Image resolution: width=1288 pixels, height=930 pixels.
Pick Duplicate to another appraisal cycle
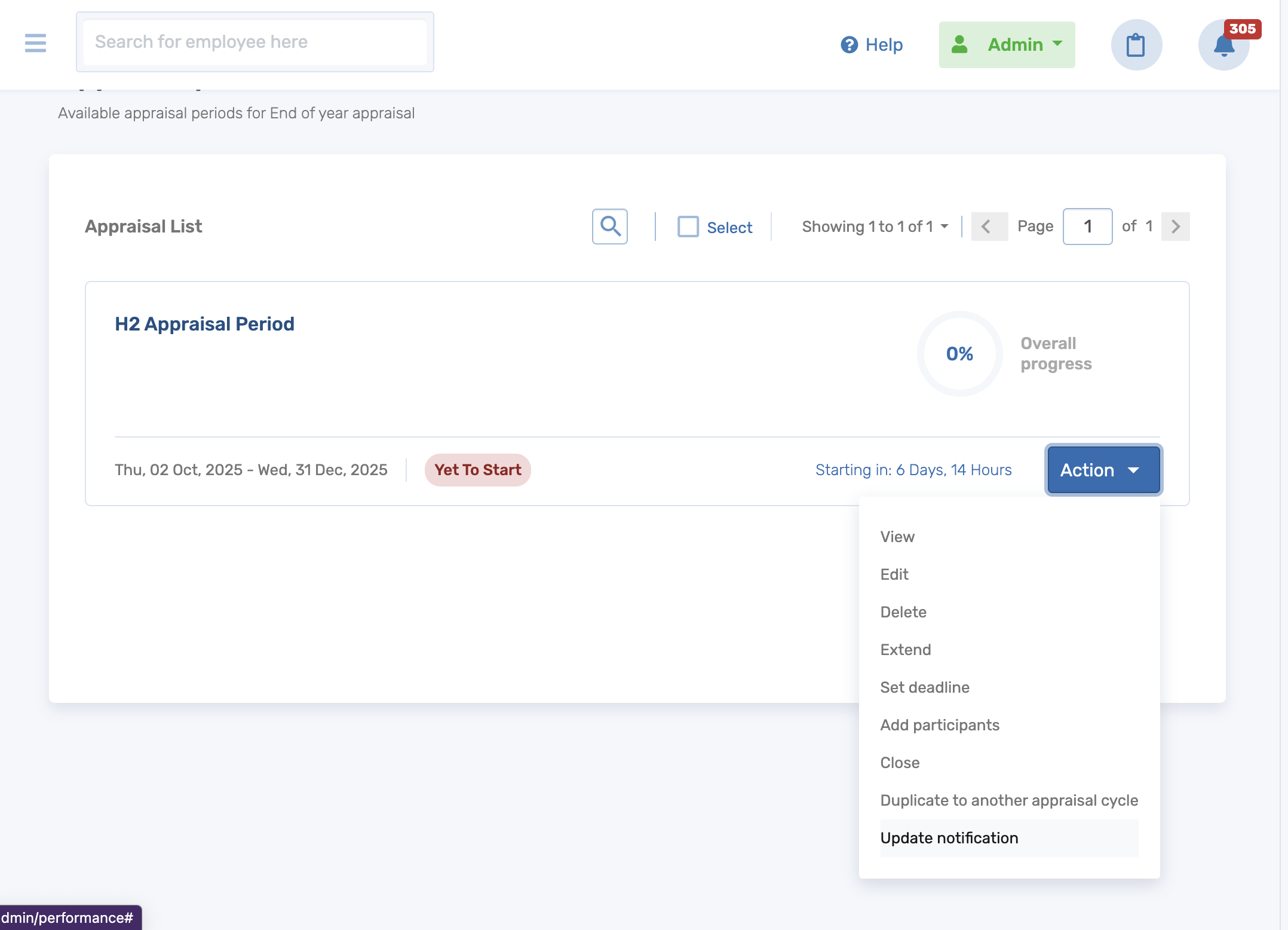1008,800
